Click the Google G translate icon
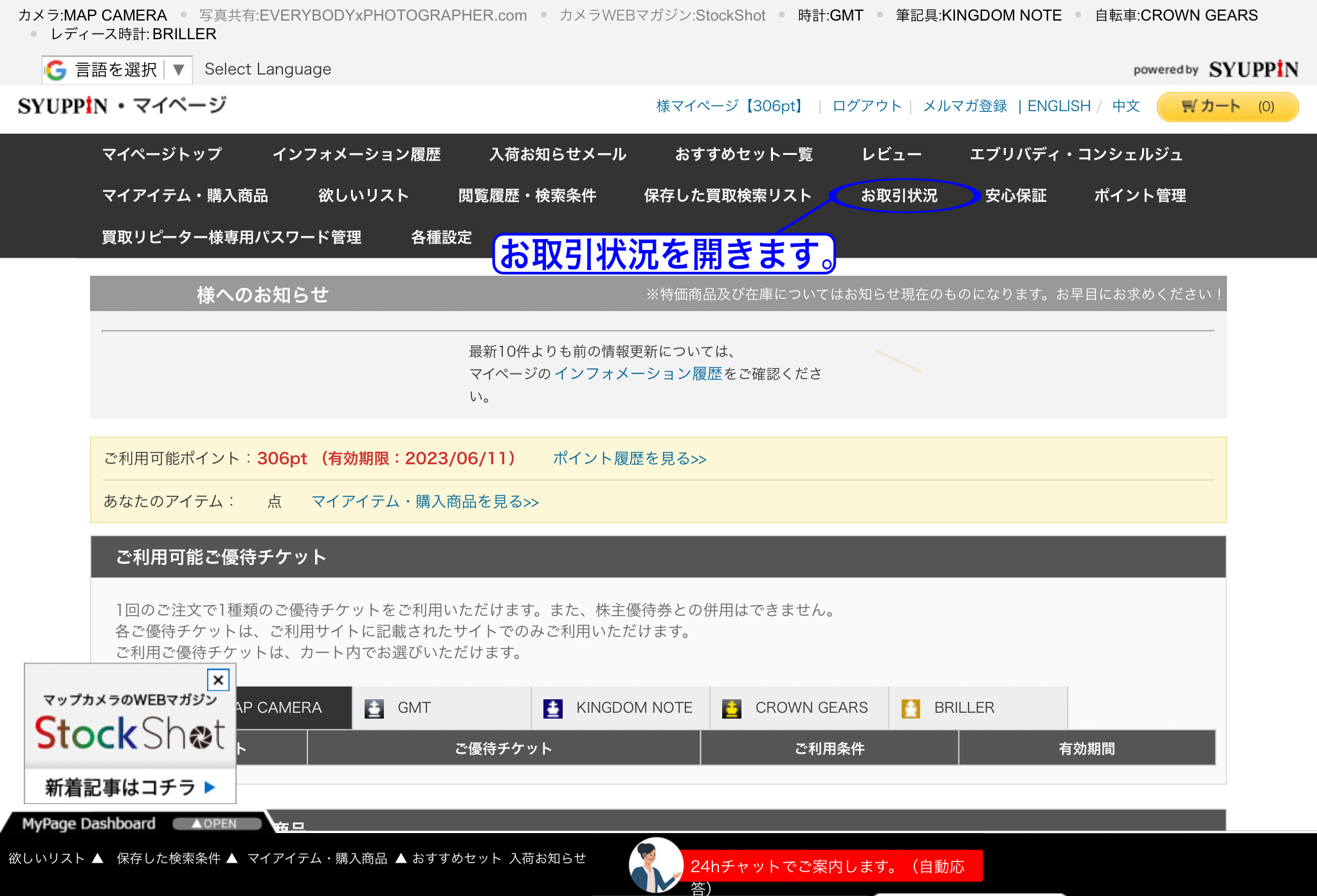Image resolution: width=1317 pixels, height=896 pixels. tap(57, 69)
